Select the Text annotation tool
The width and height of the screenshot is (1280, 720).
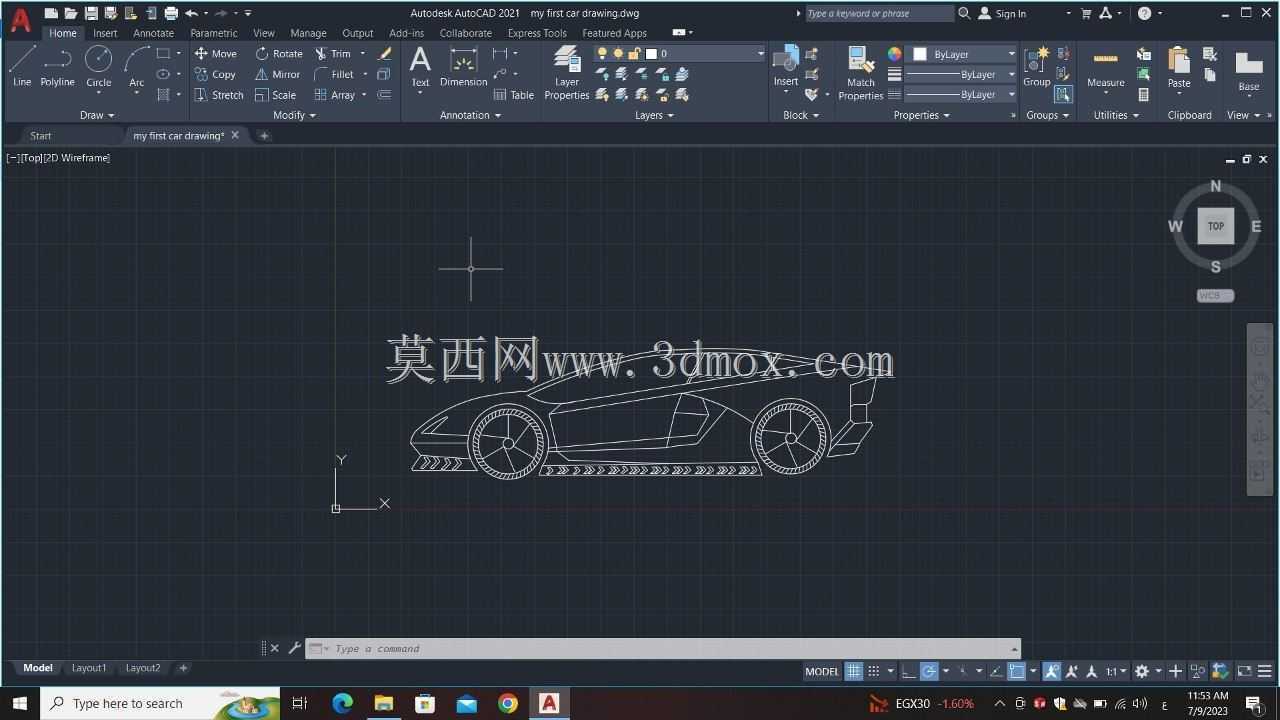[420, 66]
